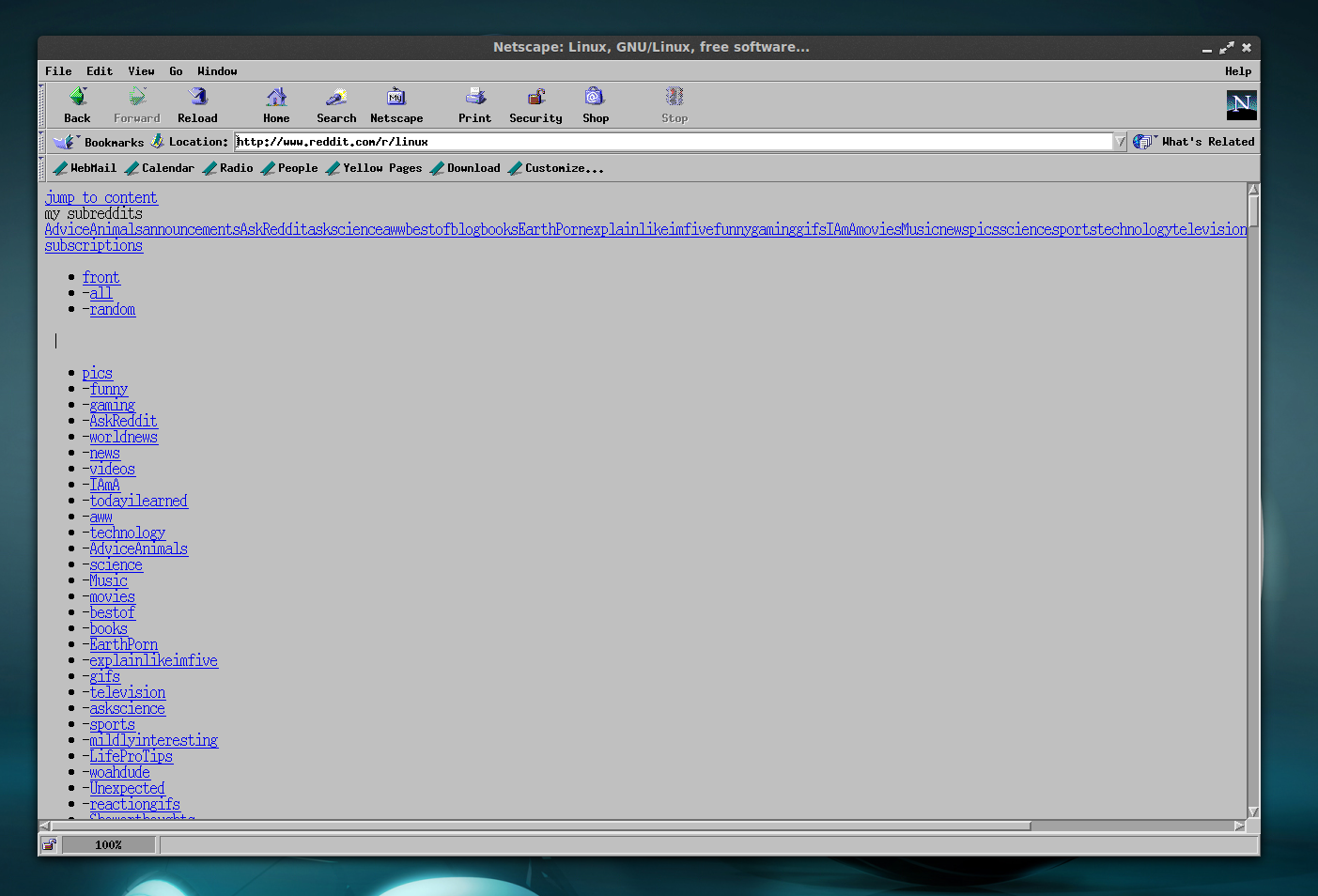Click the security lock icon in status bar

[x=50, y=845]
